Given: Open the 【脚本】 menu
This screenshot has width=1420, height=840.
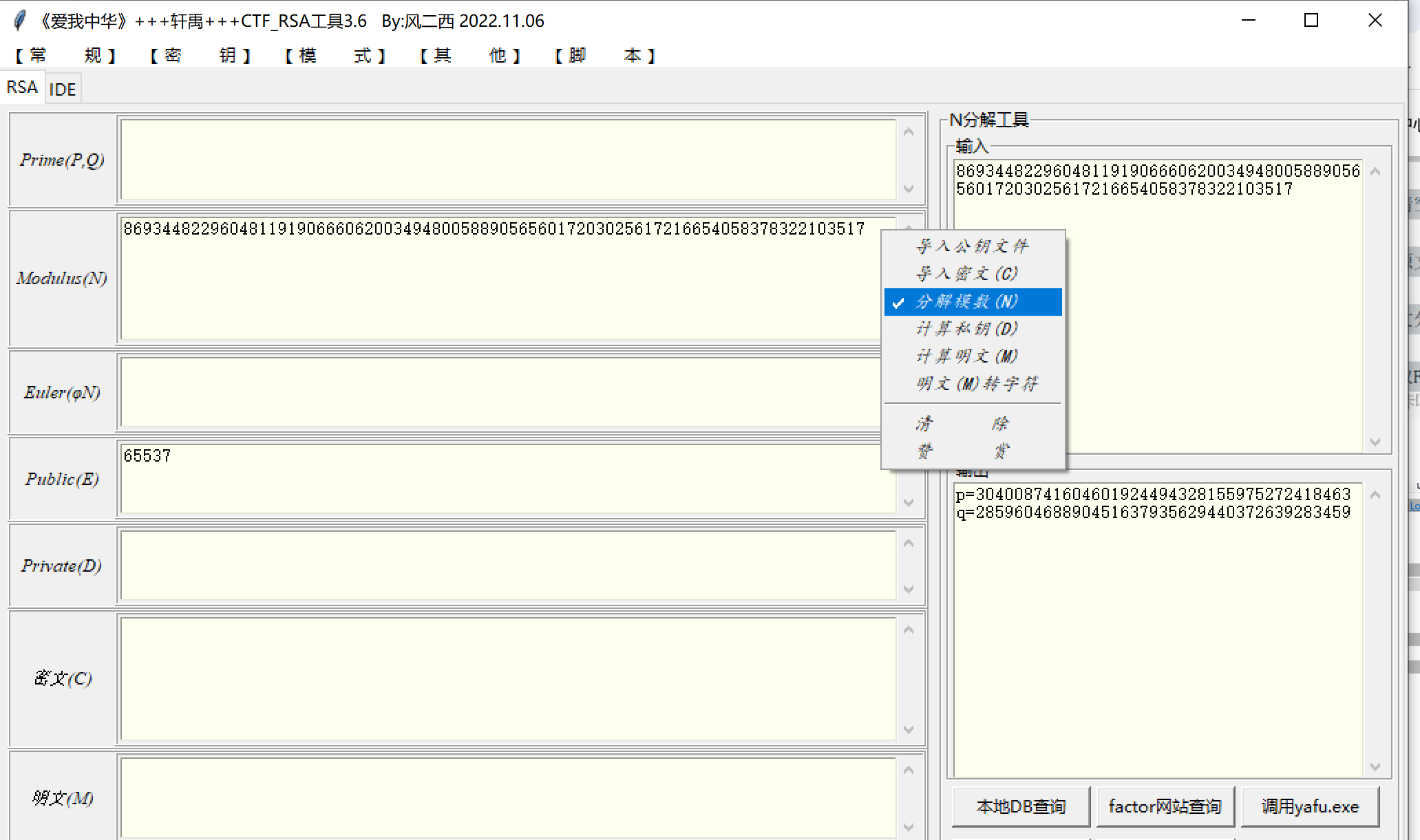Looking at the screenshot, I should [x=605, y=55].
